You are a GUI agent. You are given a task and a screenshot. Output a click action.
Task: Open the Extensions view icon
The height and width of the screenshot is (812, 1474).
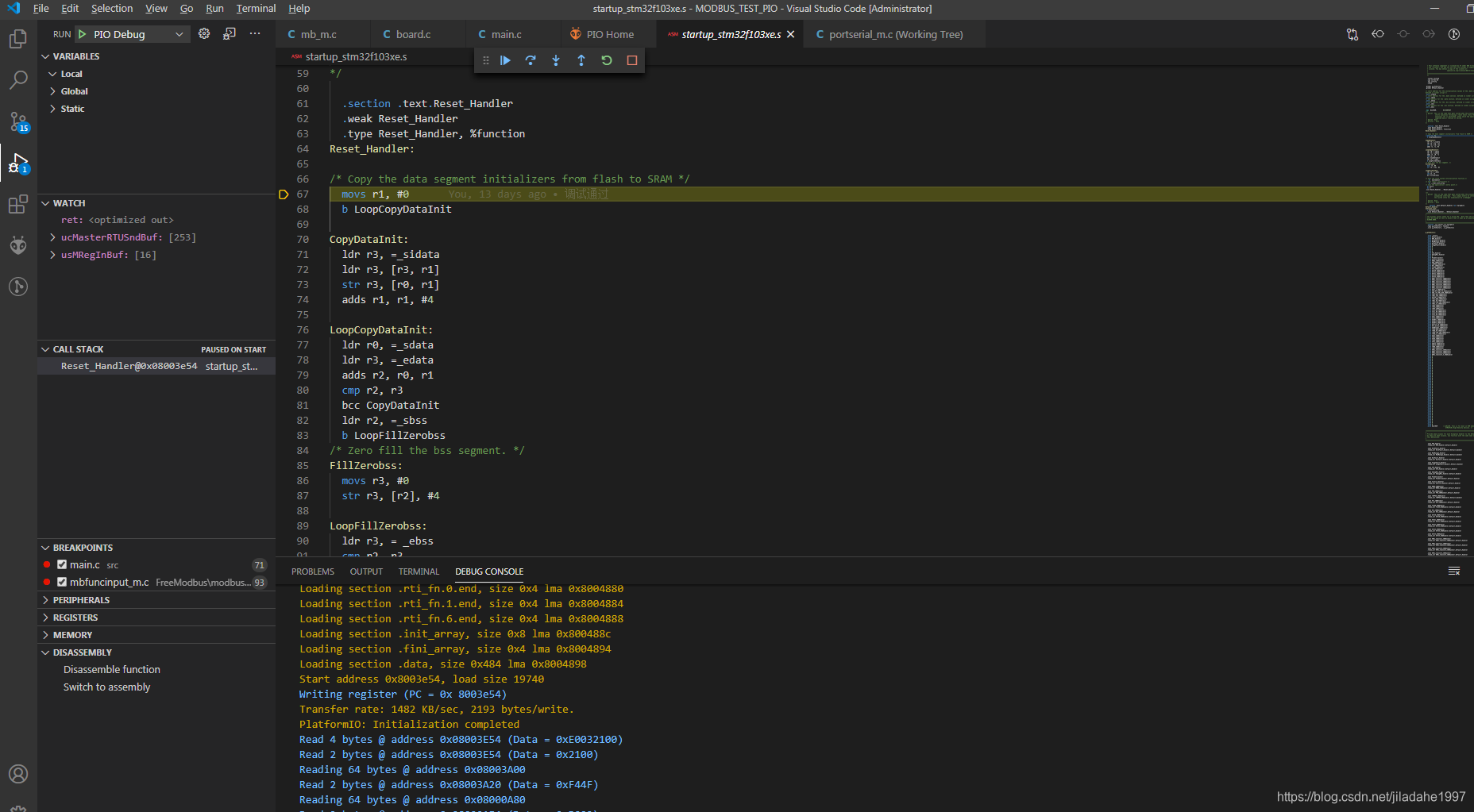coord(18,204)
